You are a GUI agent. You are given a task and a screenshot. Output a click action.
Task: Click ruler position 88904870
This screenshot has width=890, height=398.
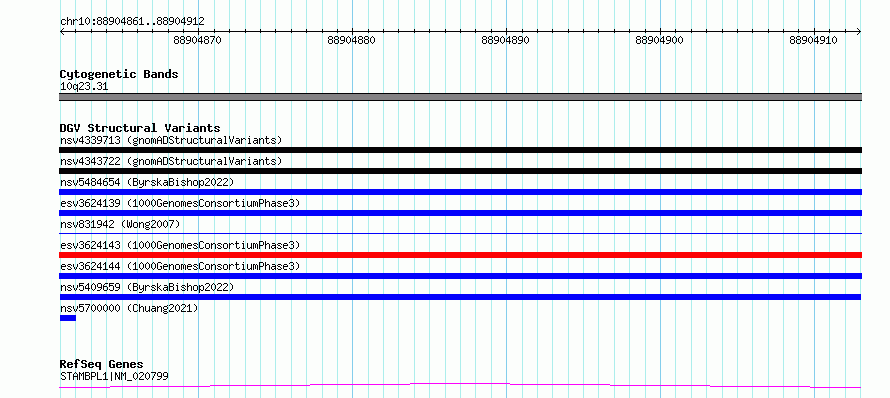198,40
